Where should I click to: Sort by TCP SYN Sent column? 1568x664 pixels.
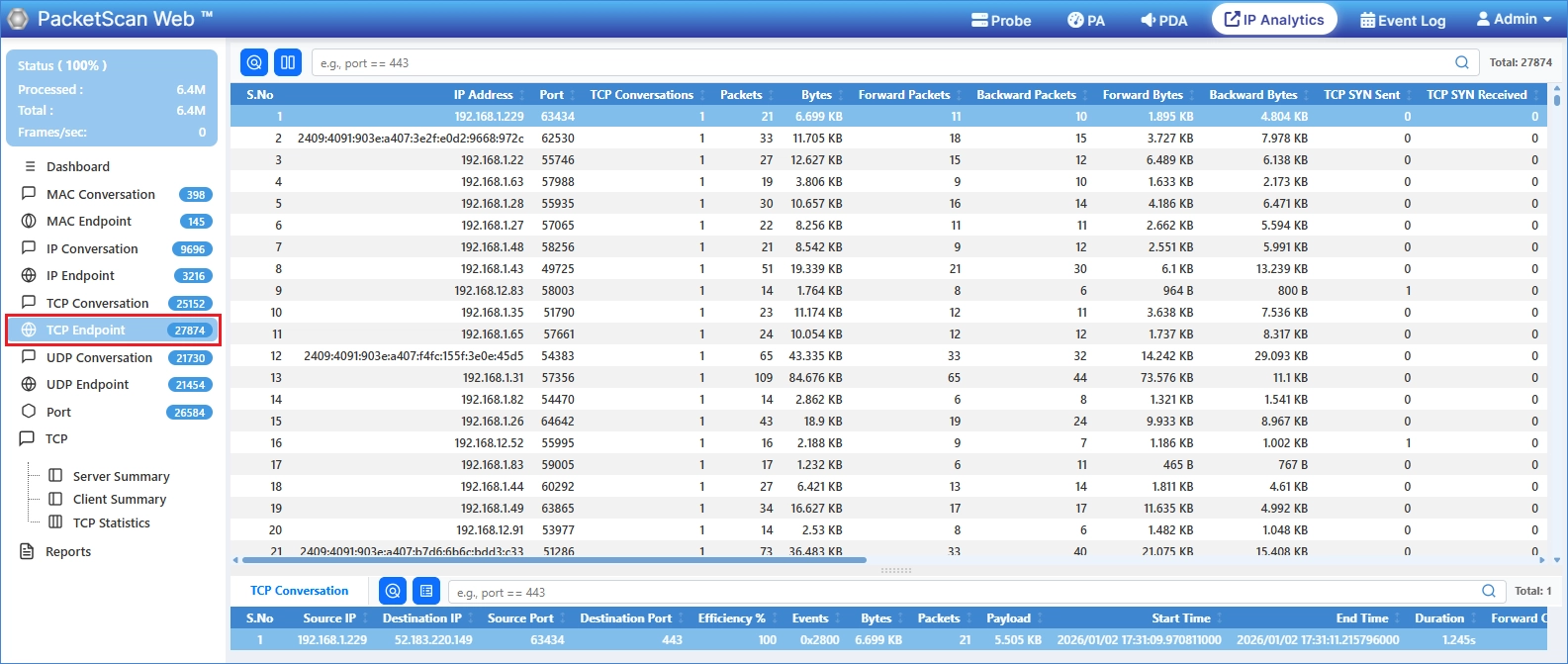[x=1361, y=95]
